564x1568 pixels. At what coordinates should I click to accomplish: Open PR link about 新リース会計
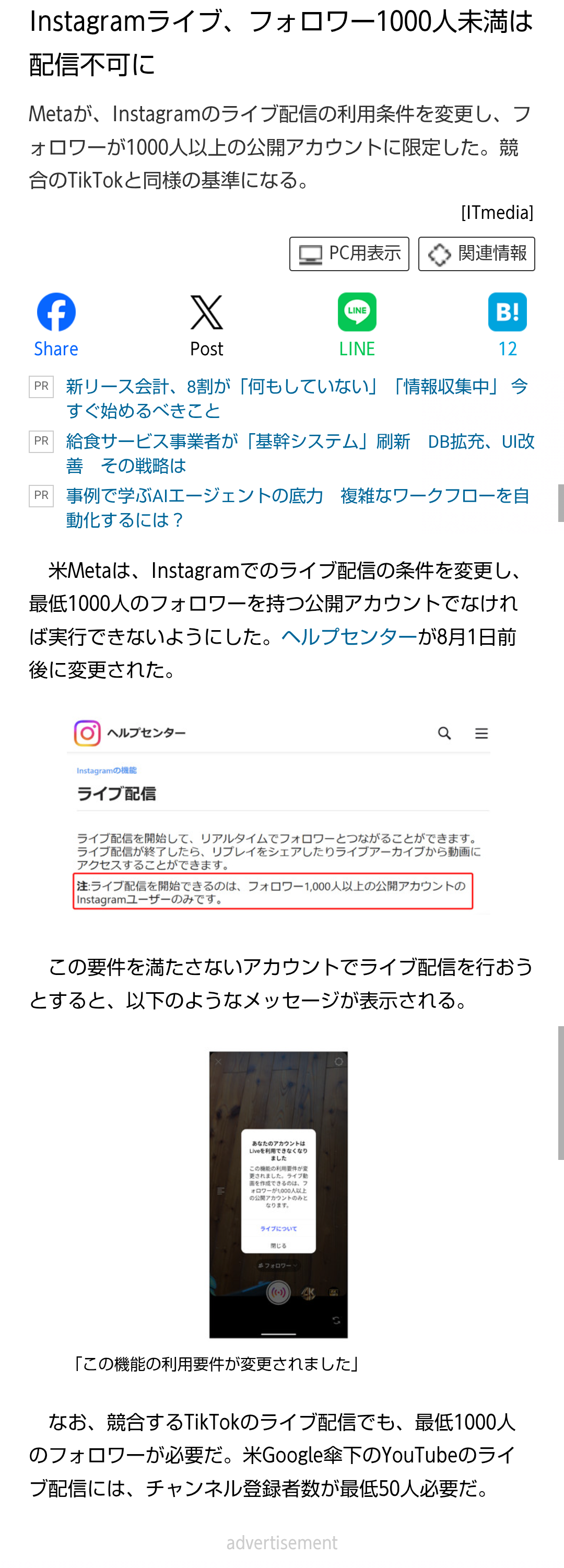[297, 398]
